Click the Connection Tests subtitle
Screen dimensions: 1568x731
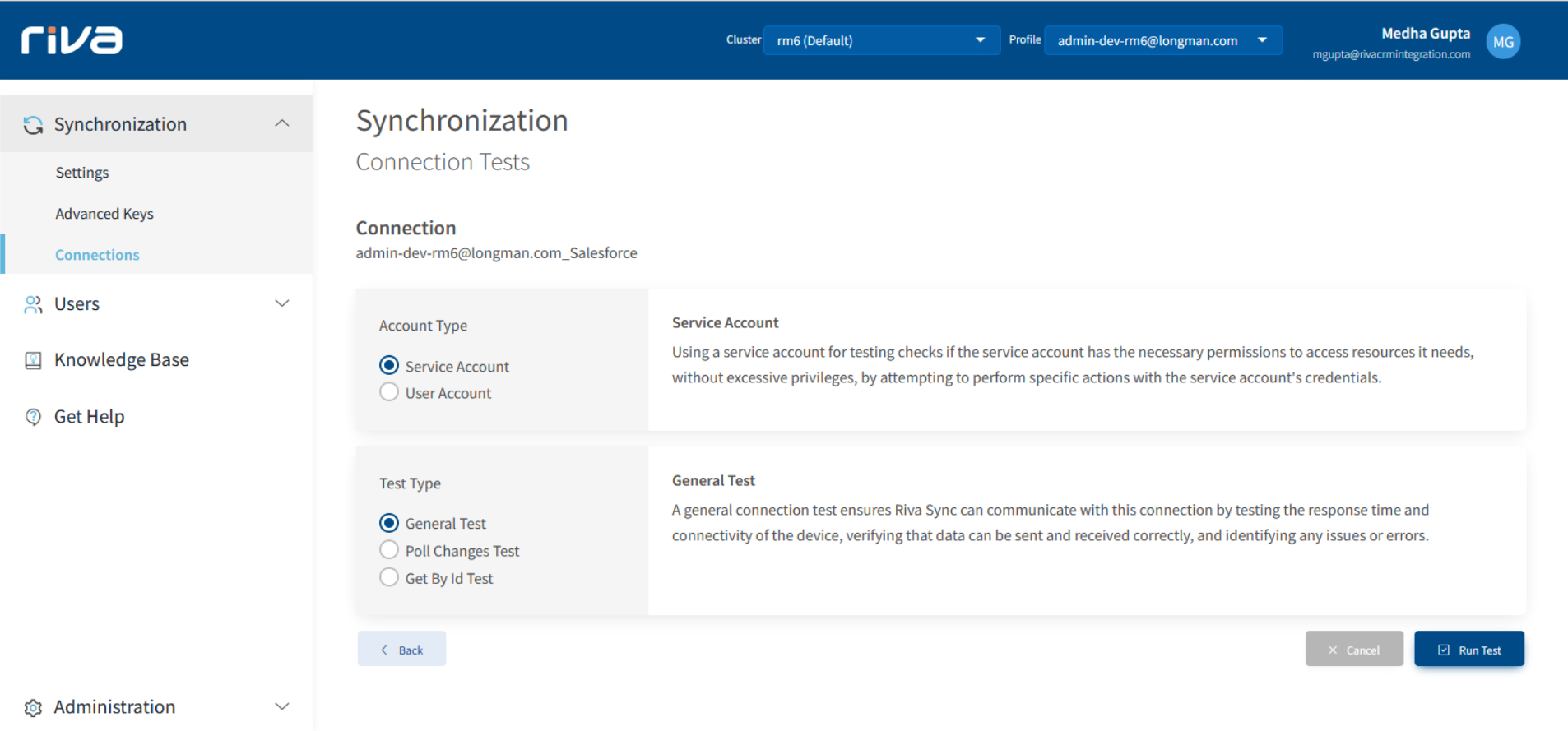pos(443,162)
